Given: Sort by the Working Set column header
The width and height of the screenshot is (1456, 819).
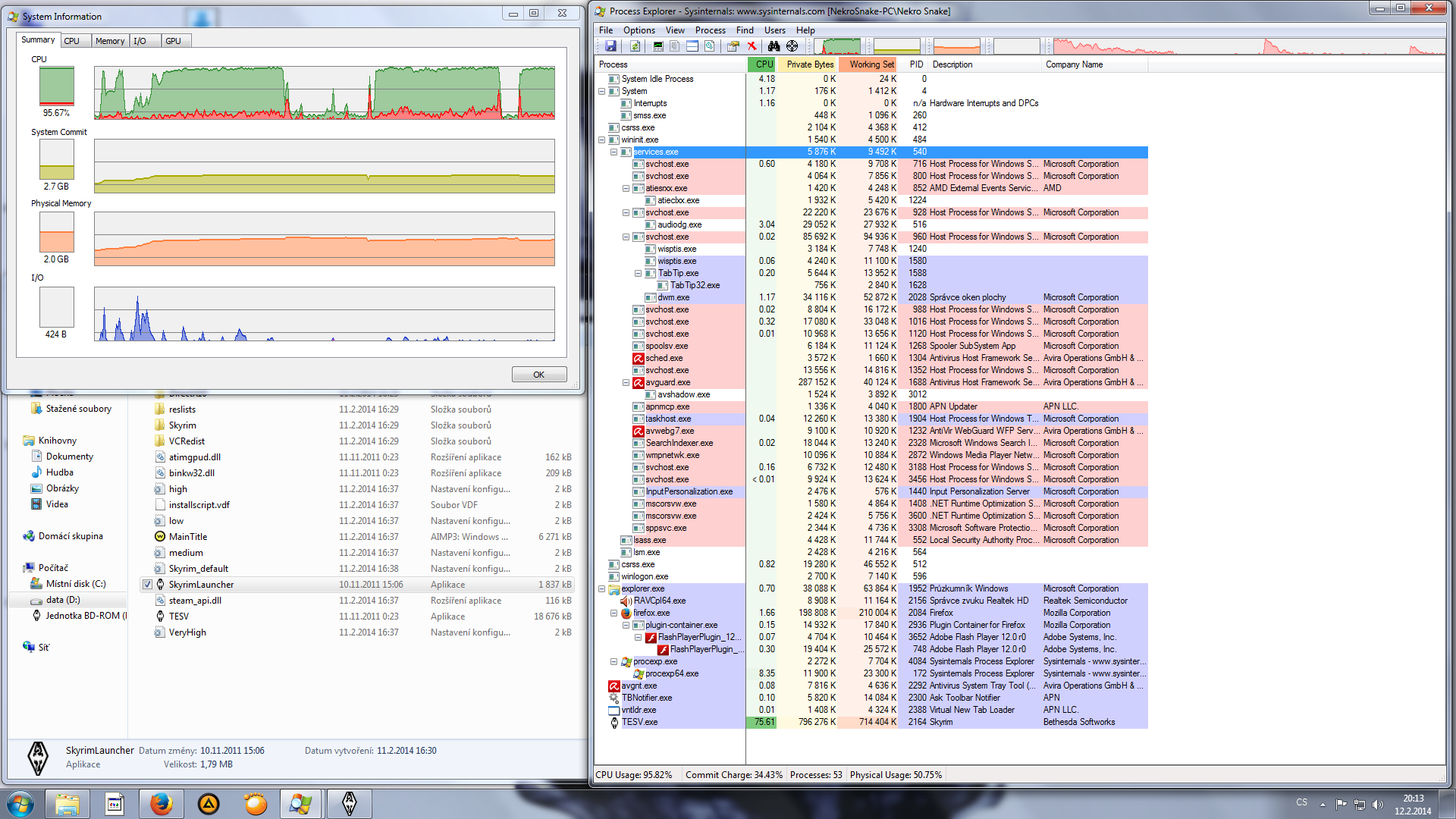Looking at the screenshot, I should tap(868, 64).
